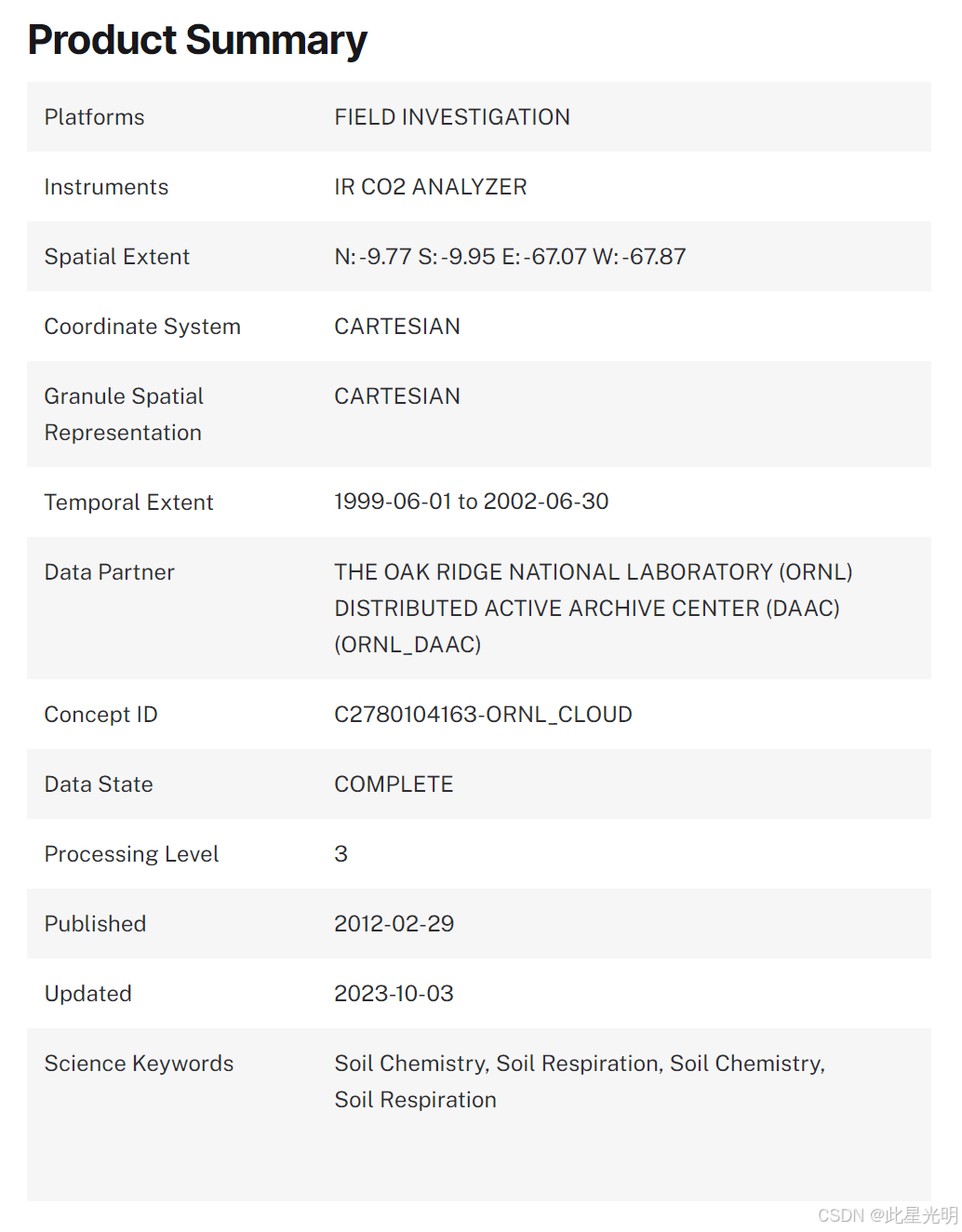Click the CARTESIAN value for Coordinate System
This screenshot has width=962, height=1232.
coord(397,327)
